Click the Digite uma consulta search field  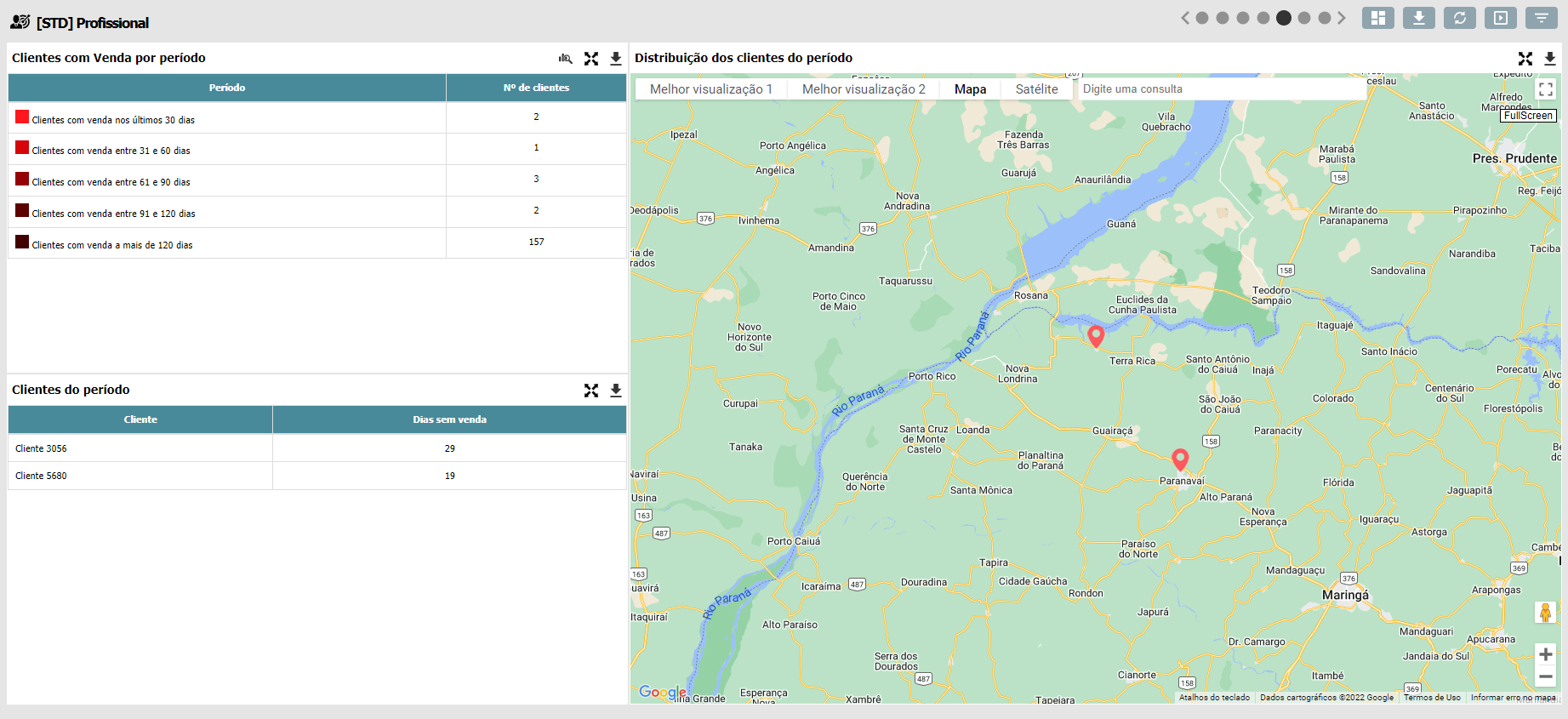pyautogui.click(x=1221, y=89)
